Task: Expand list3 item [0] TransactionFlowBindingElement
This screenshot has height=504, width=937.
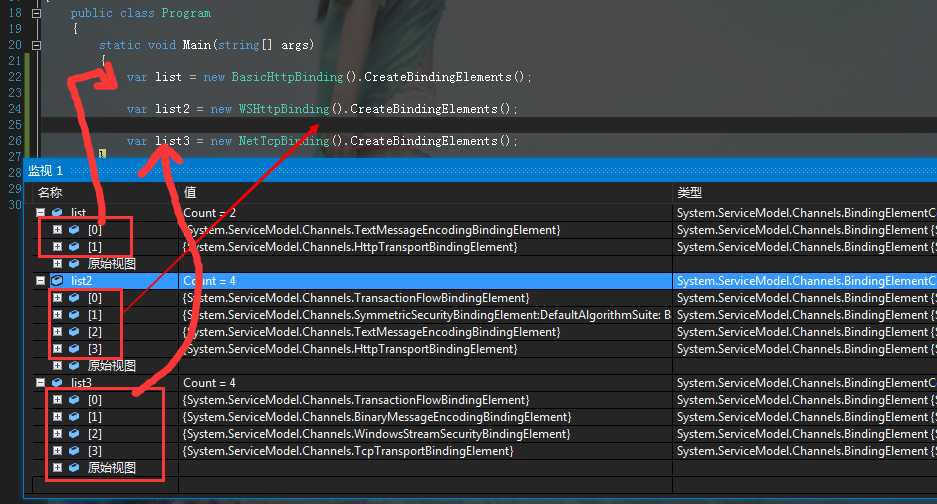Action: click(57, 399)
